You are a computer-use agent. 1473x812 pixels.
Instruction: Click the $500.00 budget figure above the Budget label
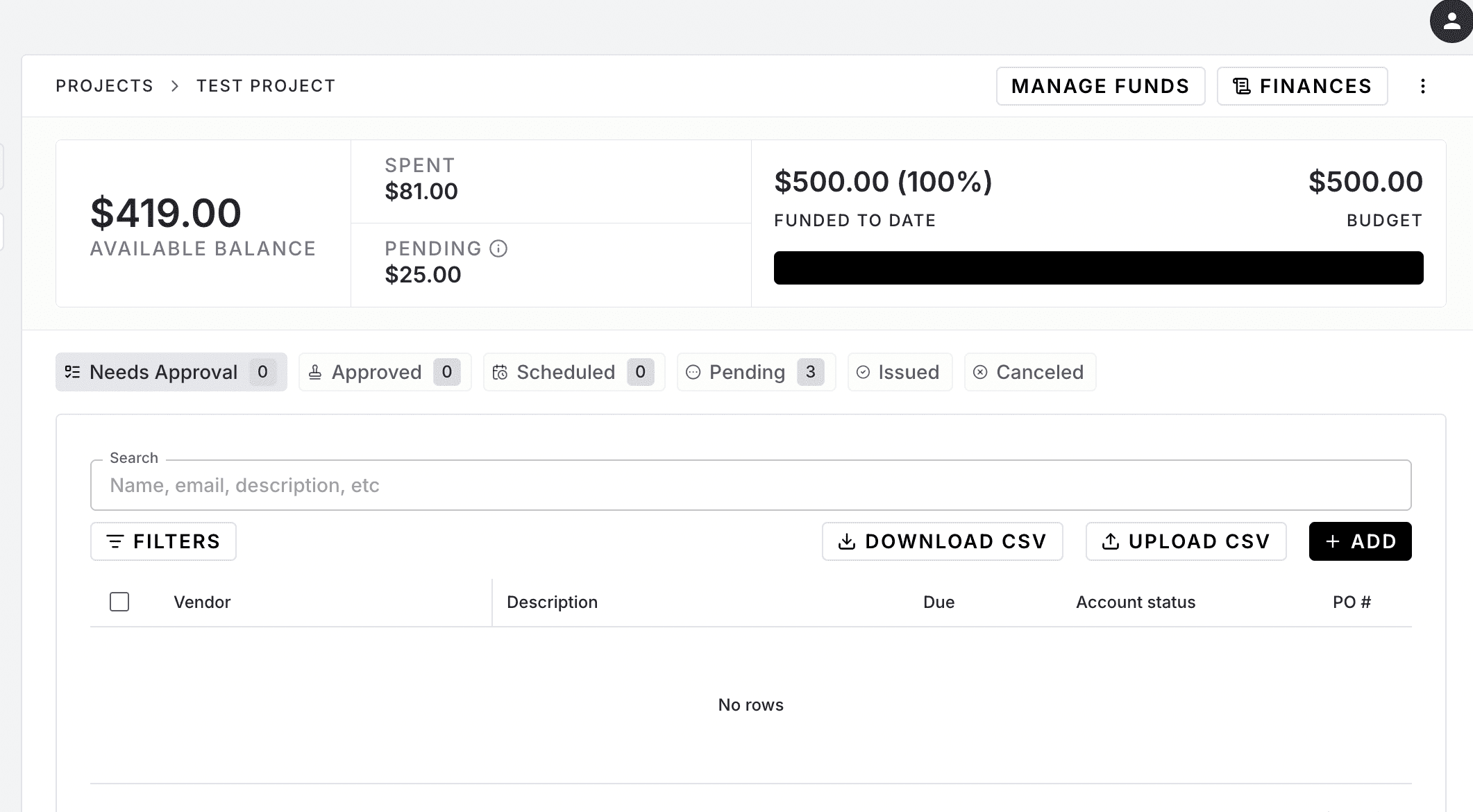tap(1365, 182)
